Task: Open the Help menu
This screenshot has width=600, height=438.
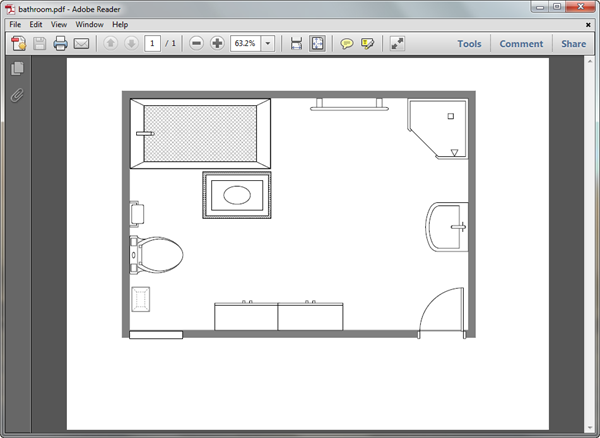Action: click(120, 24)
